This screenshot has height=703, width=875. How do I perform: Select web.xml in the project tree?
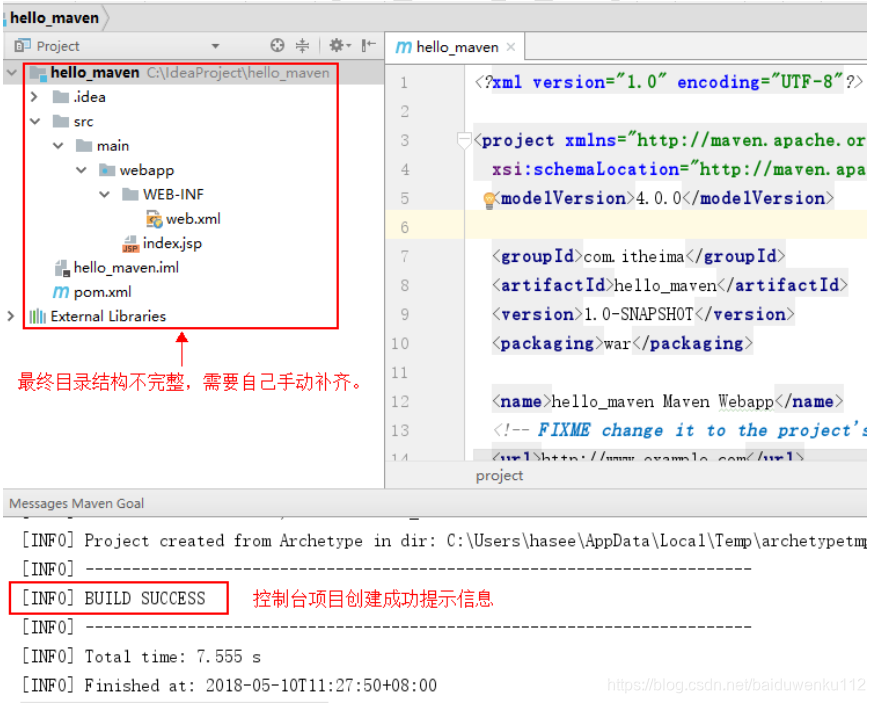click(193, 219)
